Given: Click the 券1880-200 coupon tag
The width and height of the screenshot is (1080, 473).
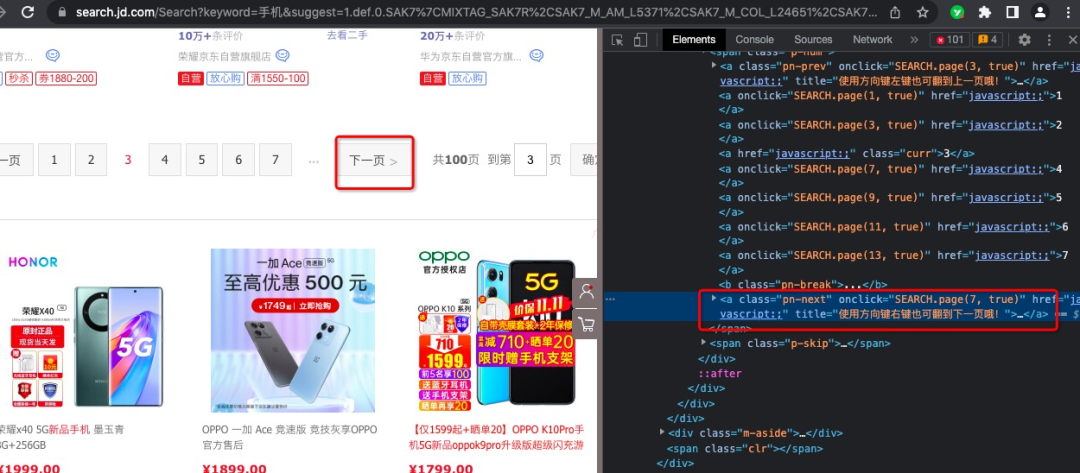Looking at the screenshot, I should [x=65, y=78].
